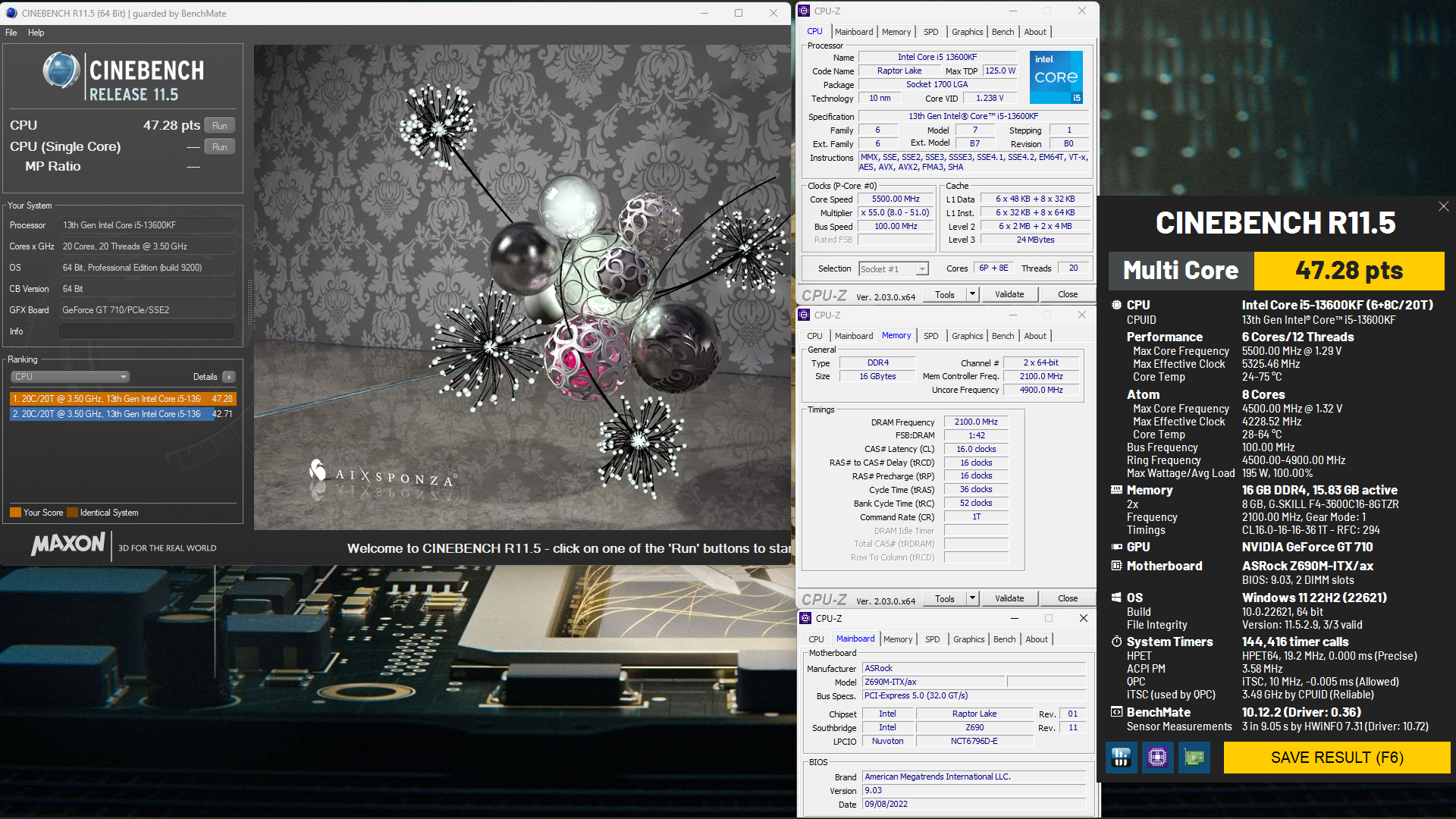Click the Cinebench sphere logo
This screenshot has width=1456, height=819.
click(x=61, y=71)
